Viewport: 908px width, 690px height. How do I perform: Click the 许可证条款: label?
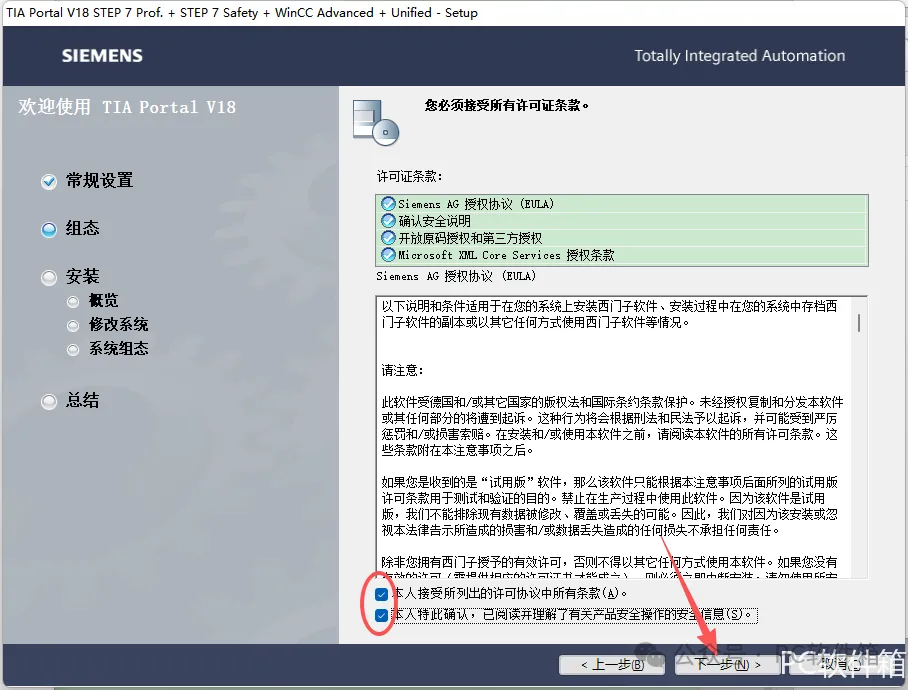409,176
